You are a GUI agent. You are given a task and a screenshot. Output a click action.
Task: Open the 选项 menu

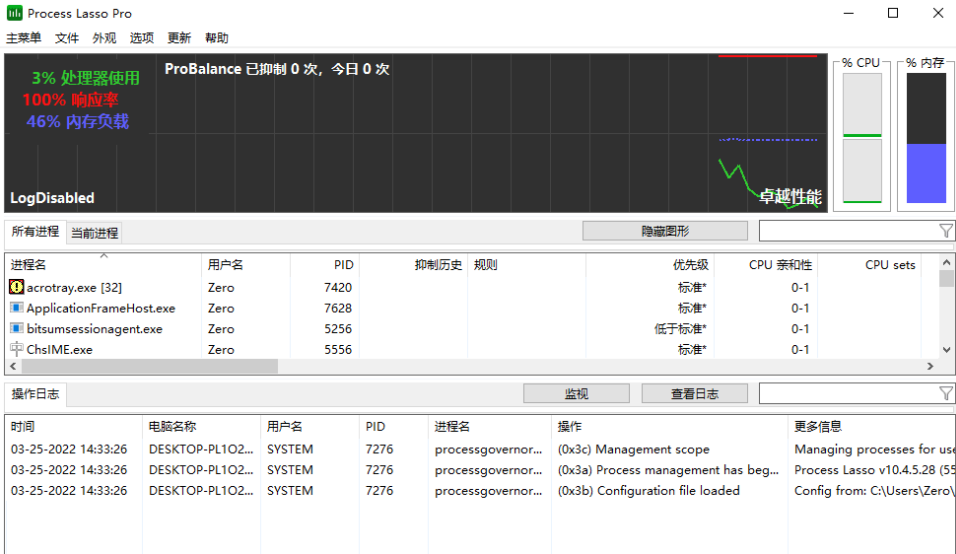pyautogui.click(x=141, y=38)
